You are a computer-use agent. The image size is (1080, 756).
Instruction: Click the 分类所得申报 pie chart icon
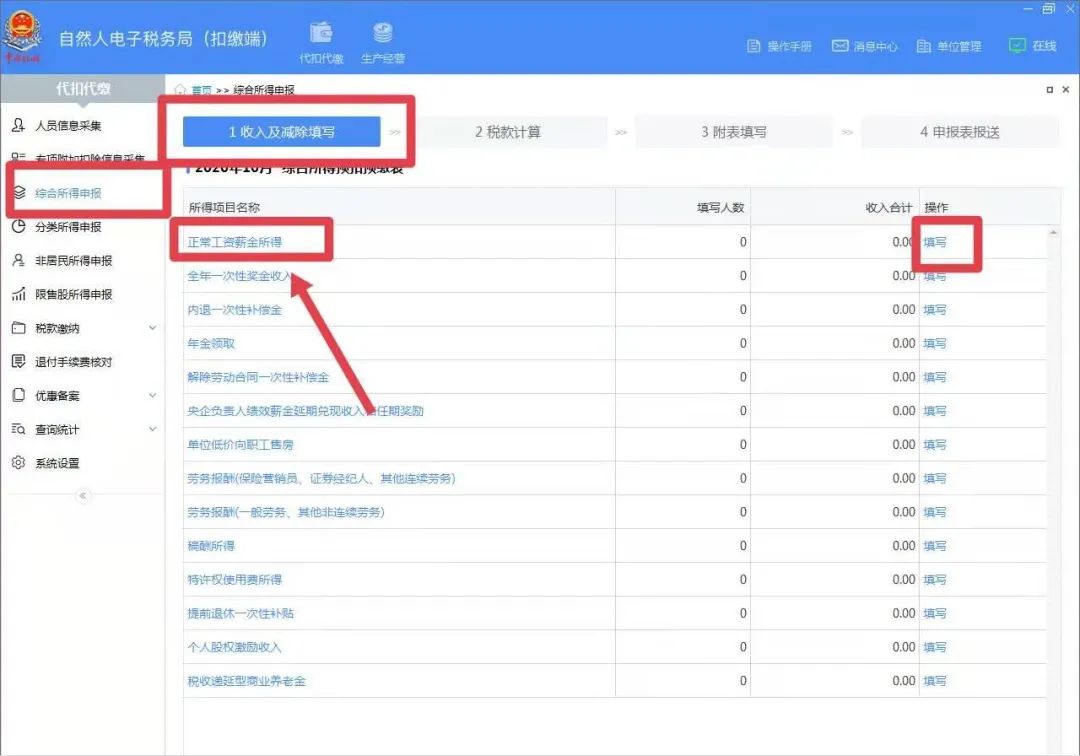point(19,227)
